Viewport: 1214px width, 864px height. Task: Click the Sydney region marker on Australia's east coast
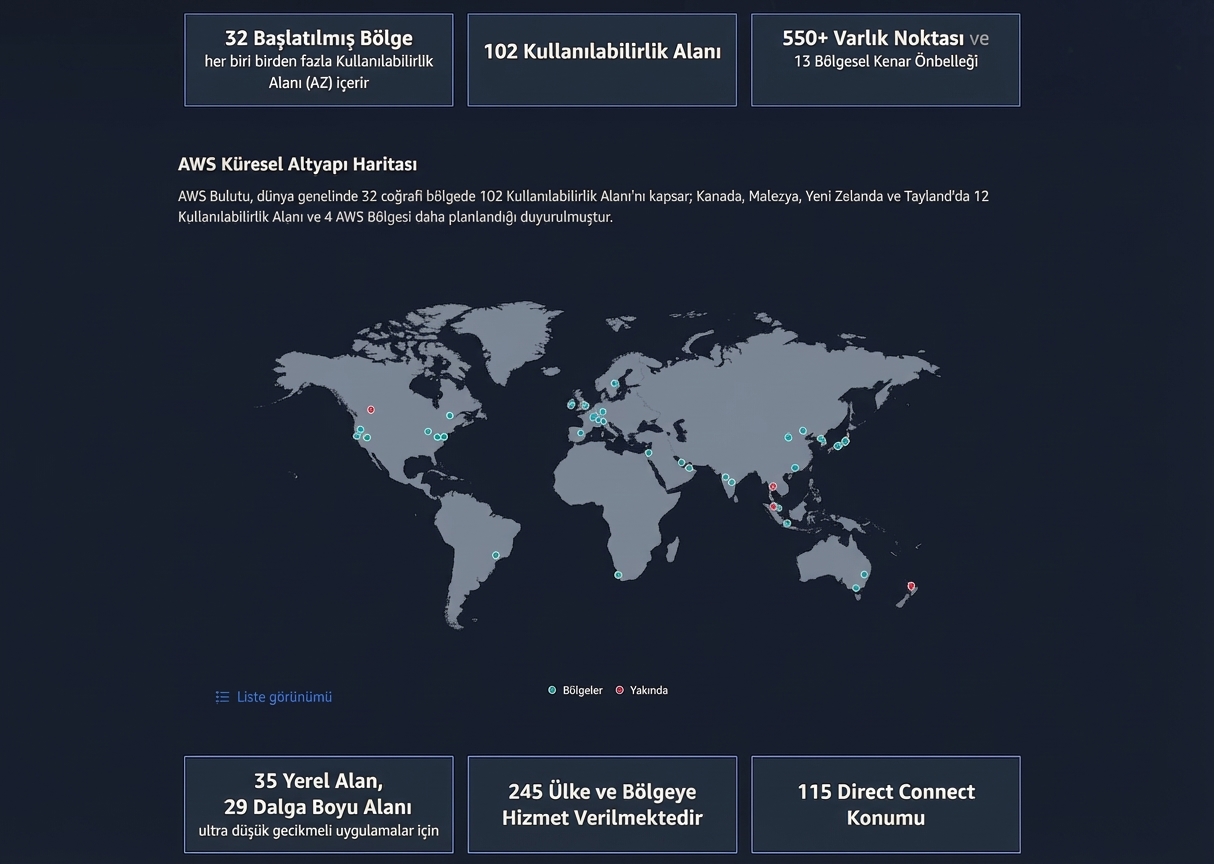point(864,575)
